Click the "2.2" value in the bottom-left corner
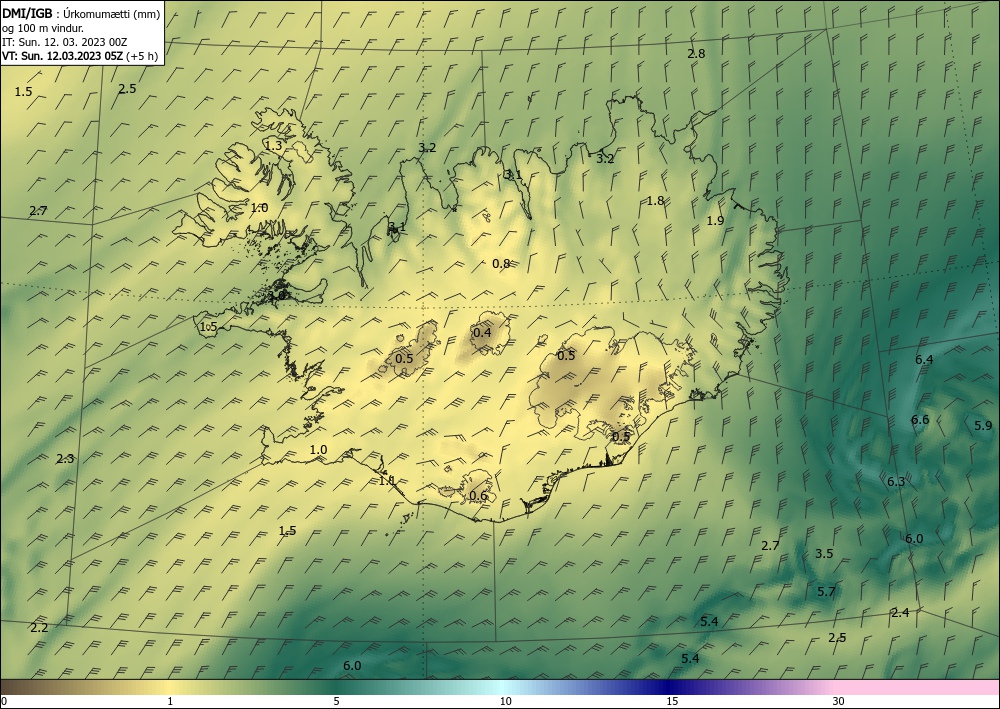Image resolution: width=1000 pixels, height=709 pixels. (39, 628)
